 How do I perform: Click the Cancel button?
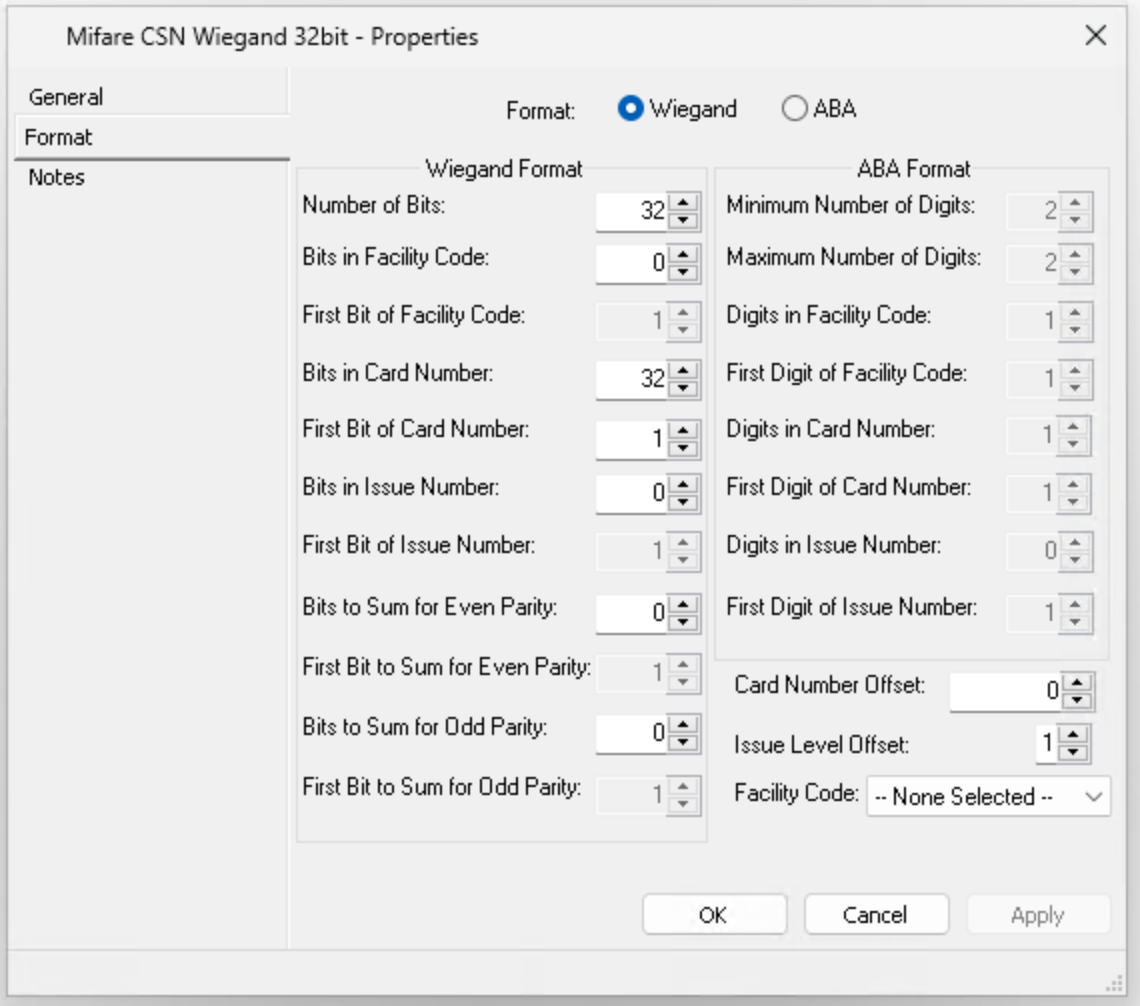point(876,914)
